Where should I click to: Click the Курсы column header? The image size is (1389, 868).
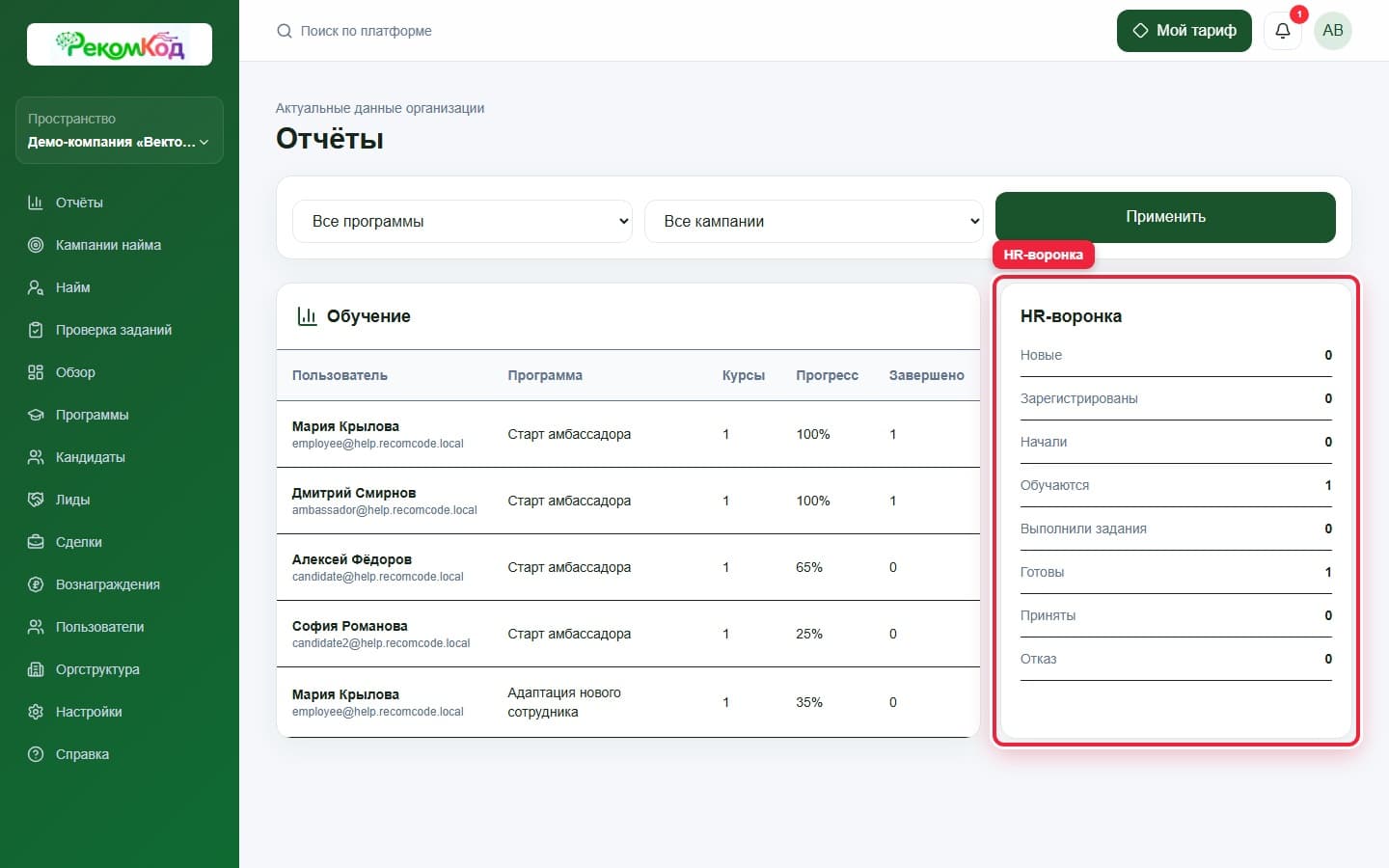(x=744, y=375)
